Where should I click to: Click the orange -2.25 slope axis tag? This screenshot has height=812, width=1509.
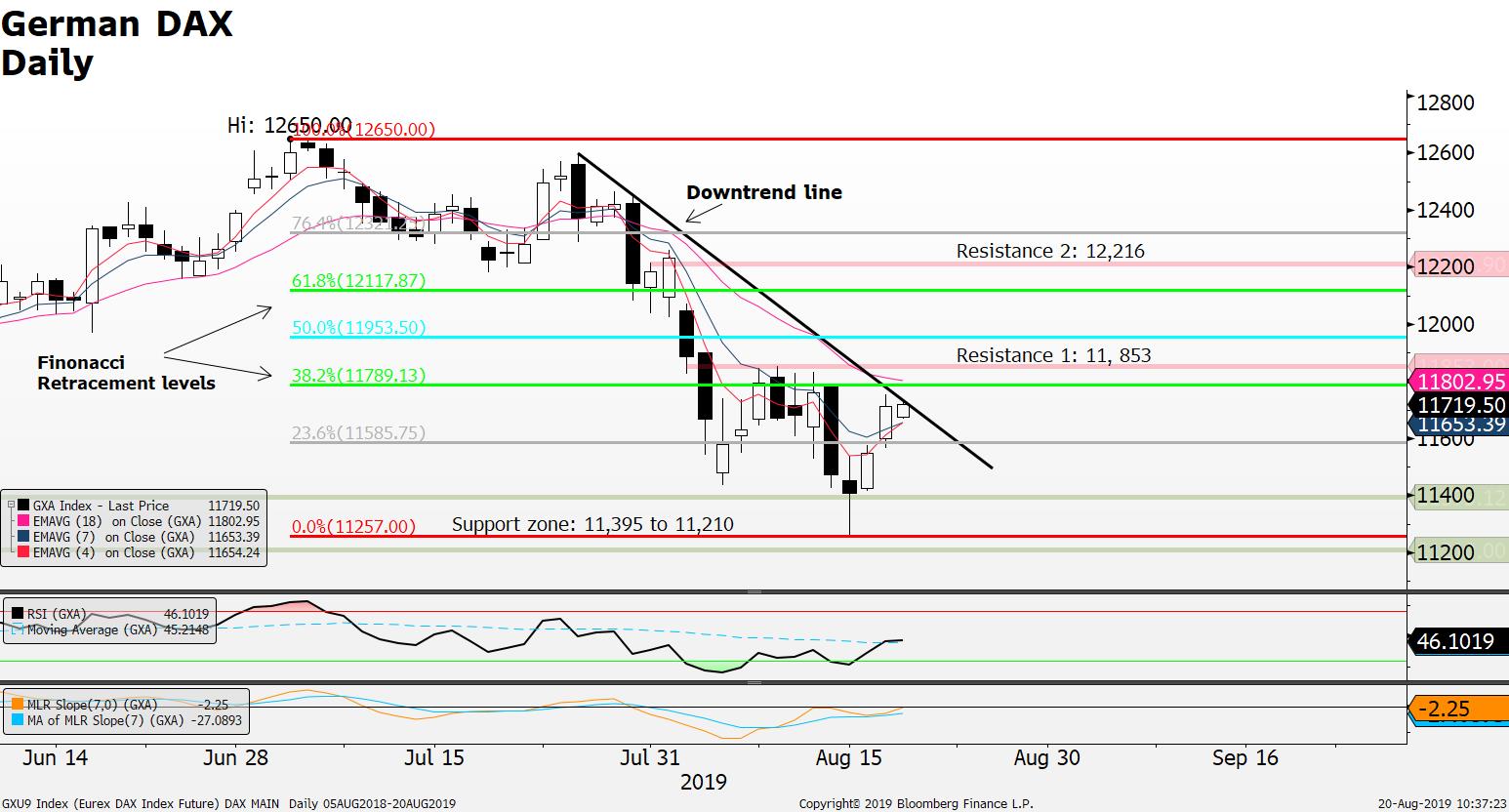[1460, 709]
